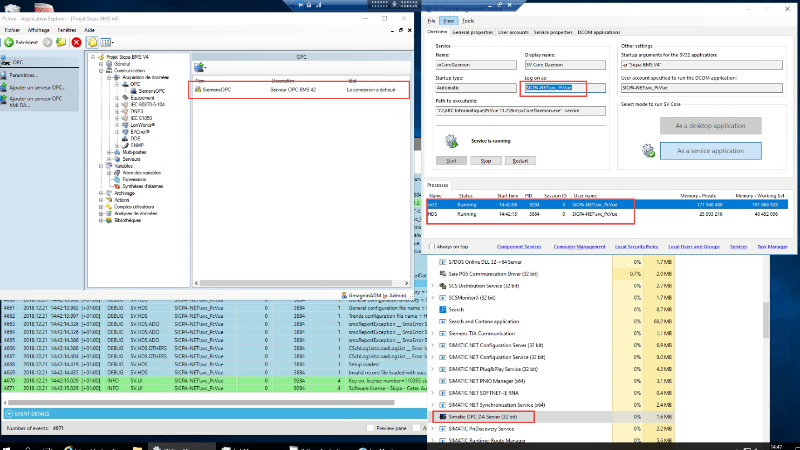800x450 pixels.
Task: Click the event viewer horizontal scrollbar
Action: pos(202,403)
